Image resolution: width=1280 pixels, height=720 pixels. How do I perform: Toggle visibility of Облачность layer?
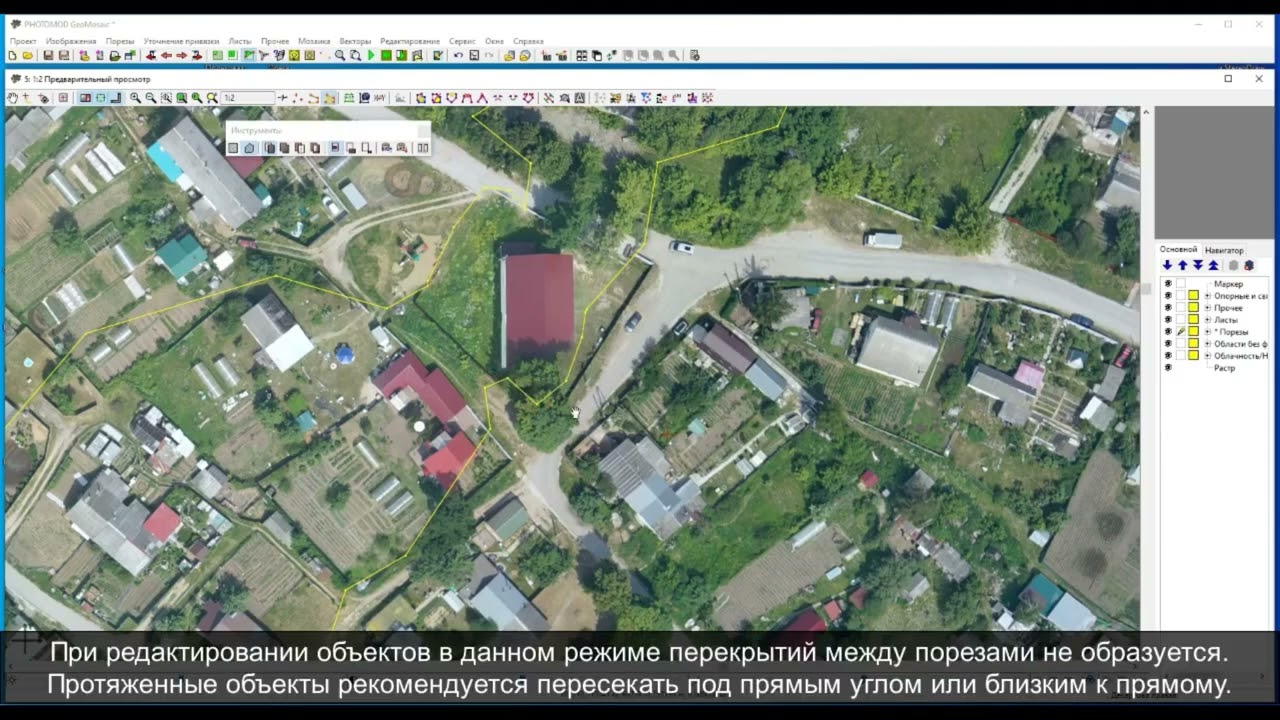point(1168,356)
